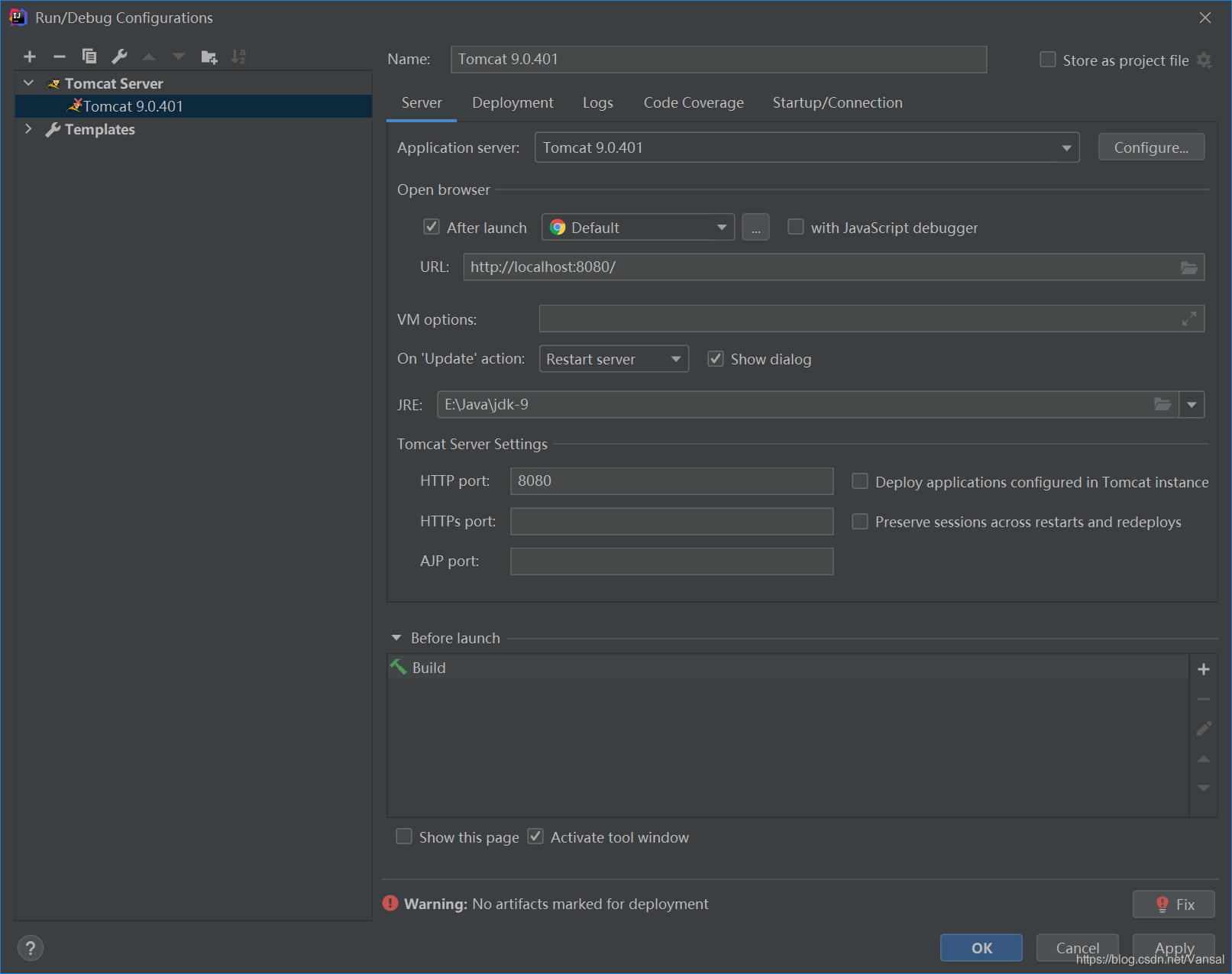Uncheck Activate tool window checkbox

tap(535, 836)
